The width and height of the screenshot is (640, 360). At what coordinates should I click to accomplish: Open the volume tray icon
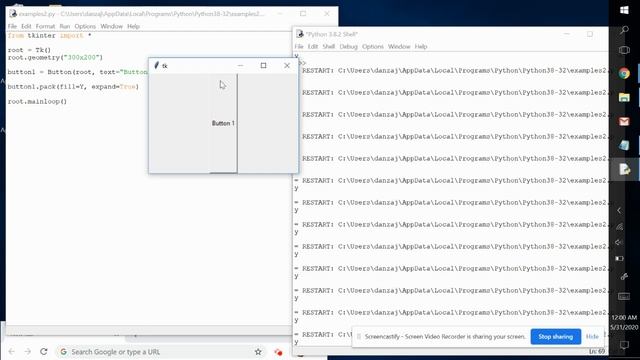619,242
